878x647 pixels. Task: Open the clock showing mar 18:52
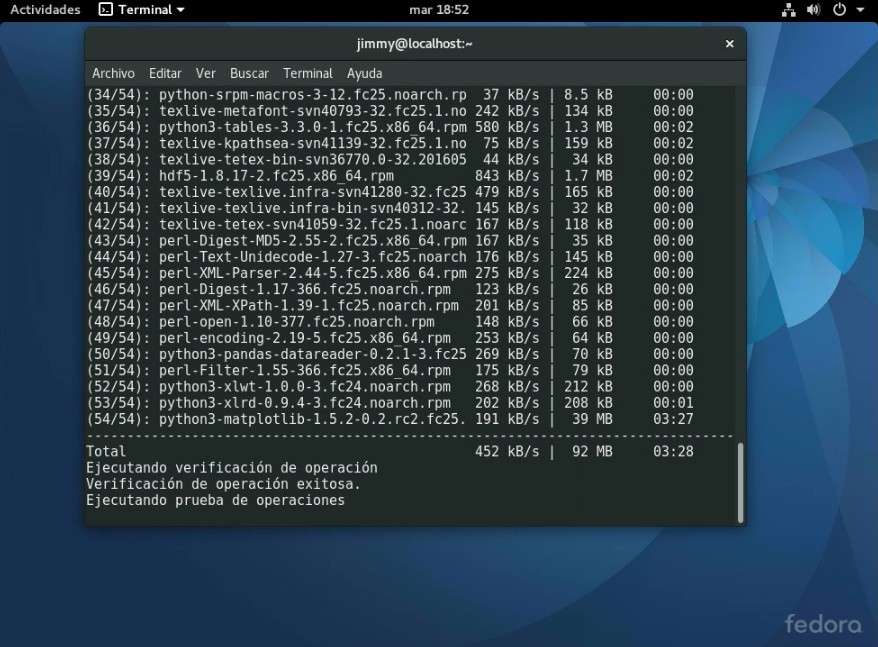tap(439, 10)
